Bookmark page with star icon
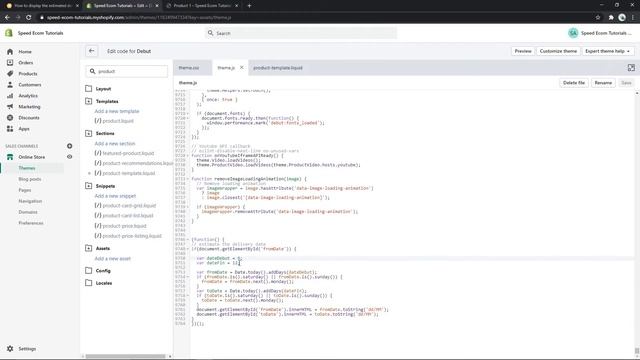640x360 pixels. [598, 18]
